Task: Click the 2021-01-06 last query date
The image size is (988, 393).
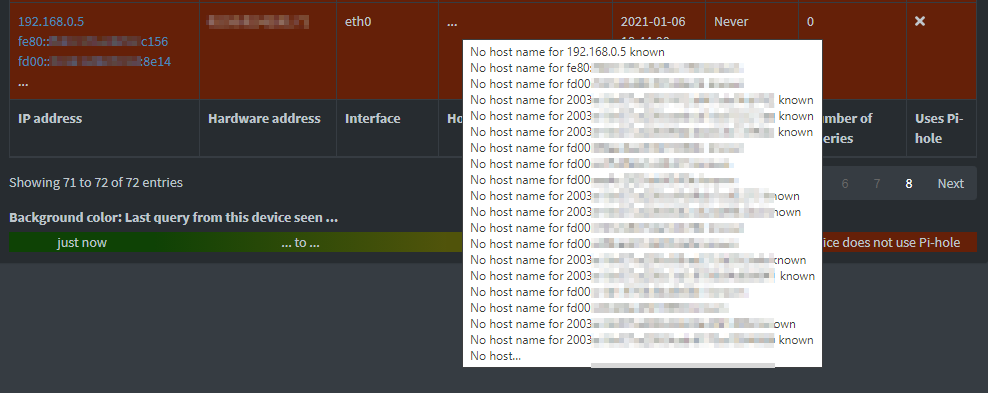Action: click(x=652, y=21)
